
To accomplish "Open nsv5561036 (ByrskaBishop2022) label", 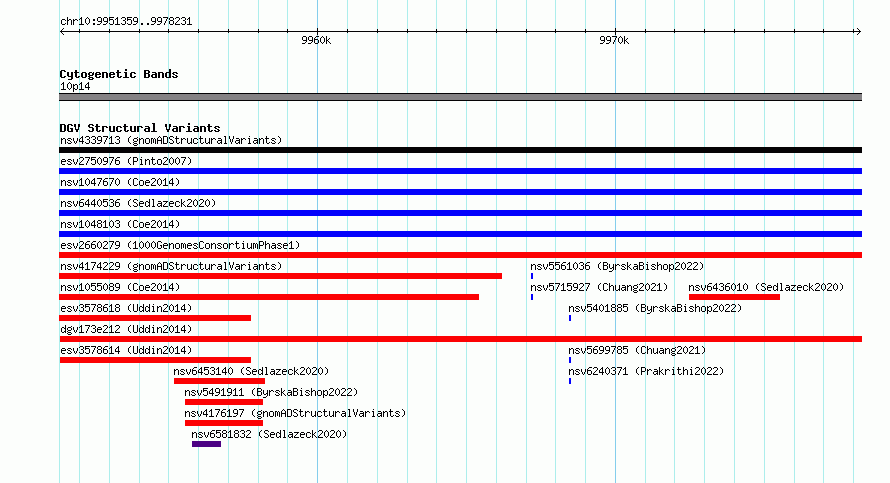I will coord(617,266).
